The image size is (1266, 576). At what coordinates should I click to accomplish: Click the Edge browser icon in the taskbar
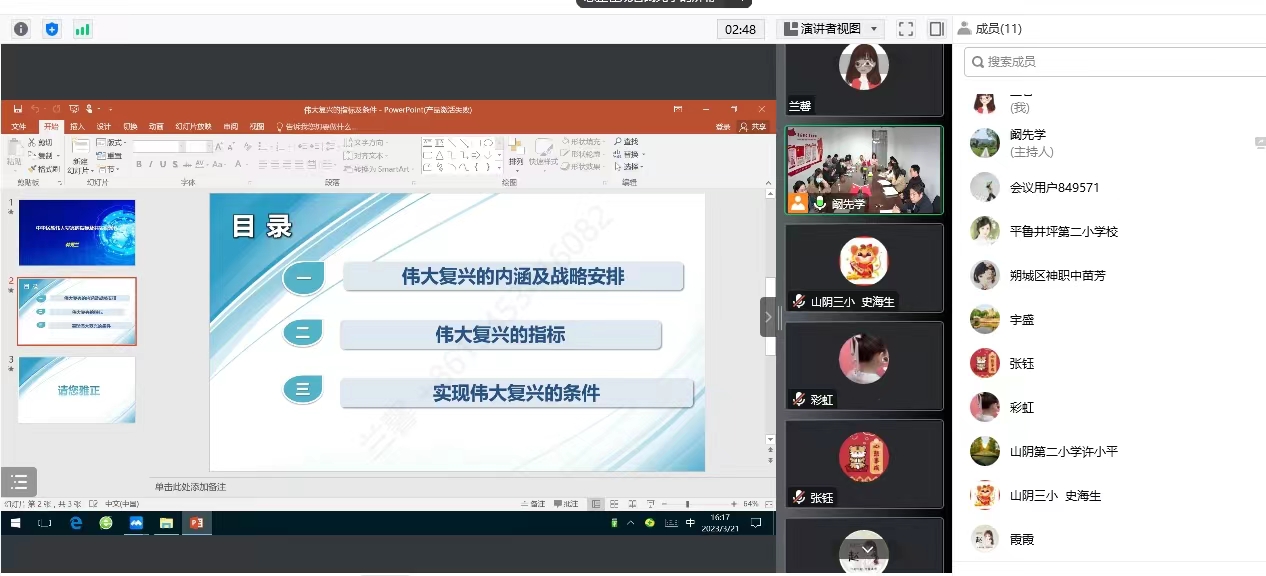tap(76, 523)
